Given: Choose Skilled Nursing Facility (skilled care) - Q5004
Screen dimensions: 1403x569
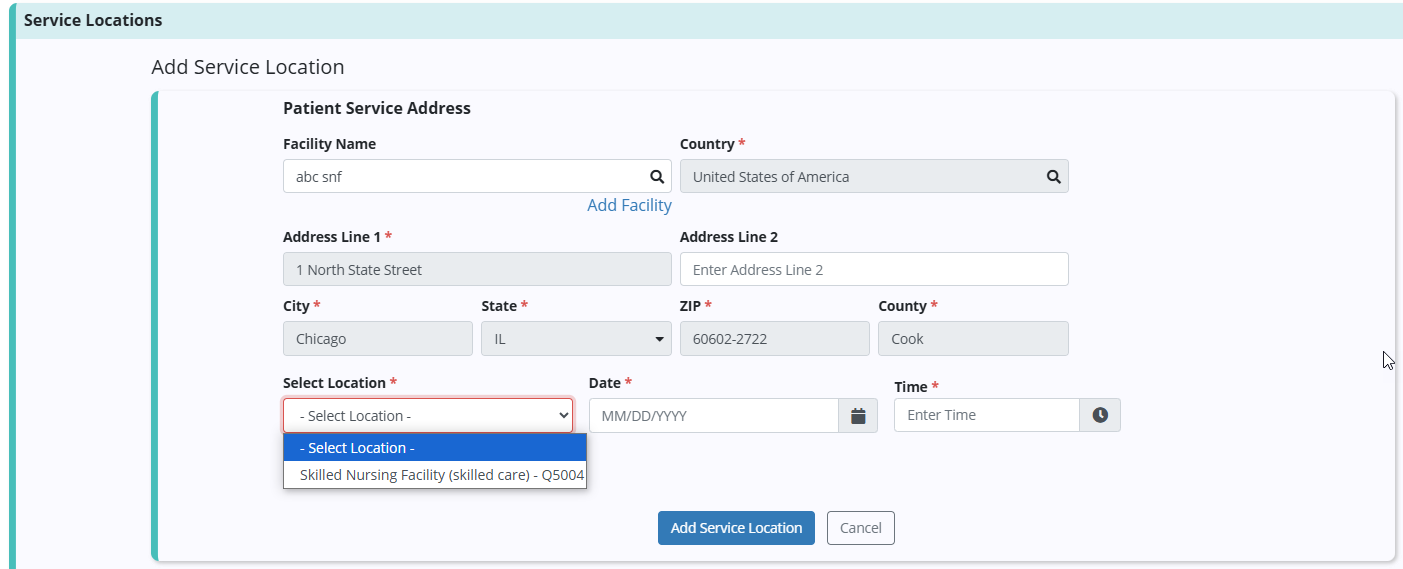Looking at the screenshot, I should click(x=441, y=475).
